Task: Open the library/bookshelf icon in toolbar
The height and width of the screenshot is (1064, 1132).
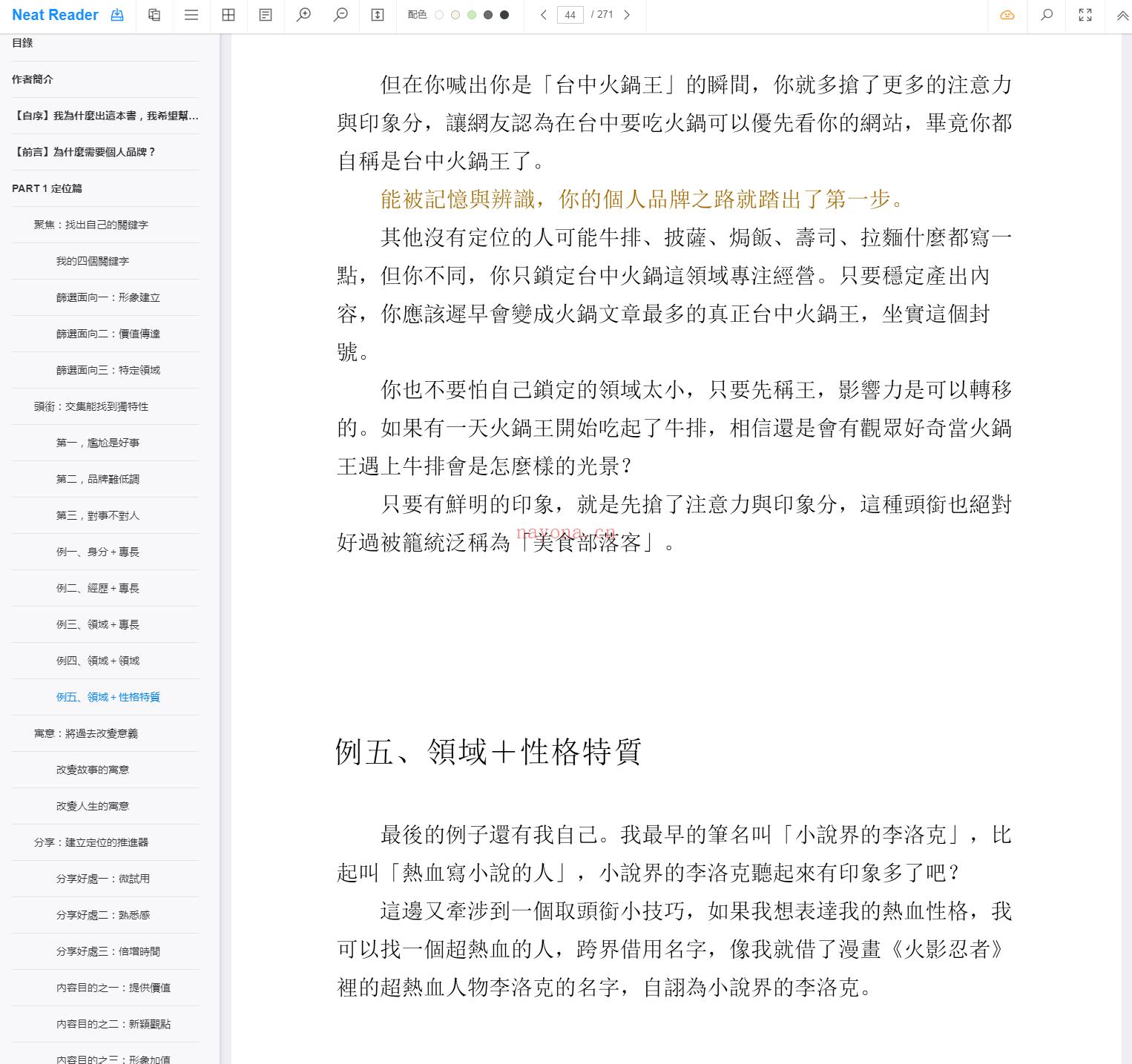Action: tap(154, 15)
